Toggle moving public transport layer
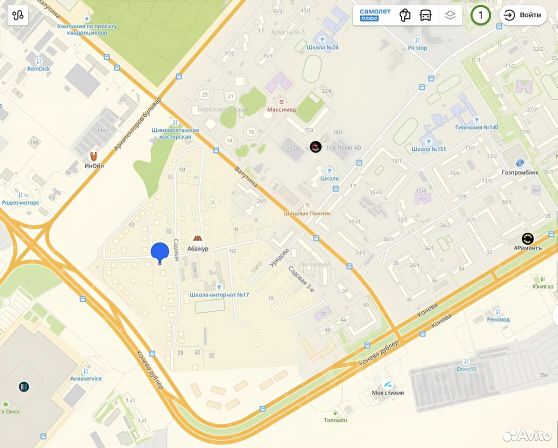 426,15
